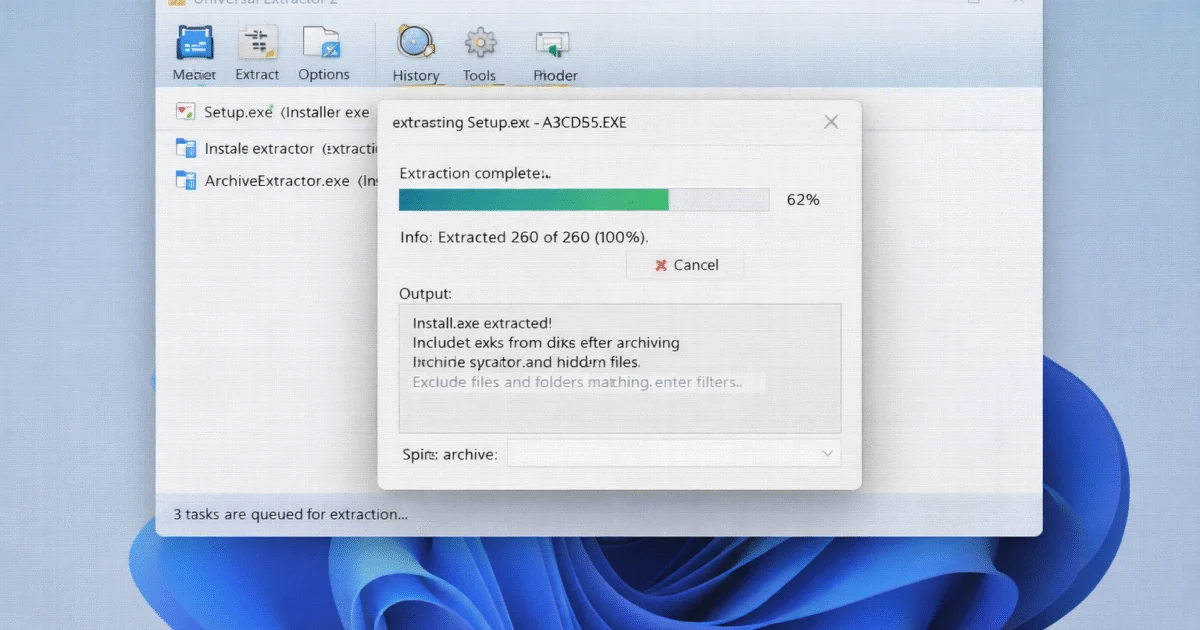This screenshot has width=1200, height=630.
Task: Click the 'Output:' label
Action: coord(425,293)
